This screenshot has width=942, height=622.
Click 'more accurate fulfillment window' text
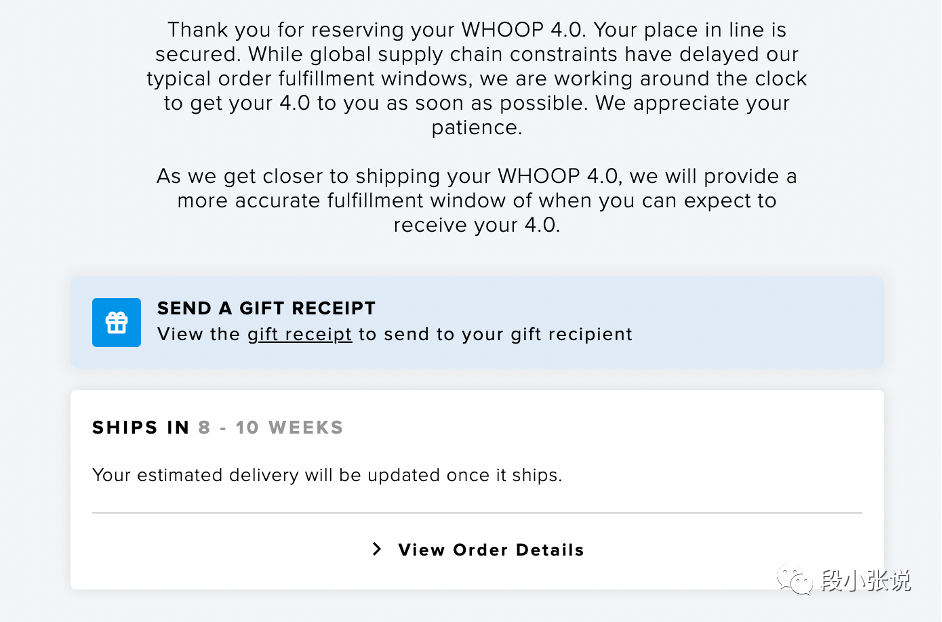click(x=355, y=201)
